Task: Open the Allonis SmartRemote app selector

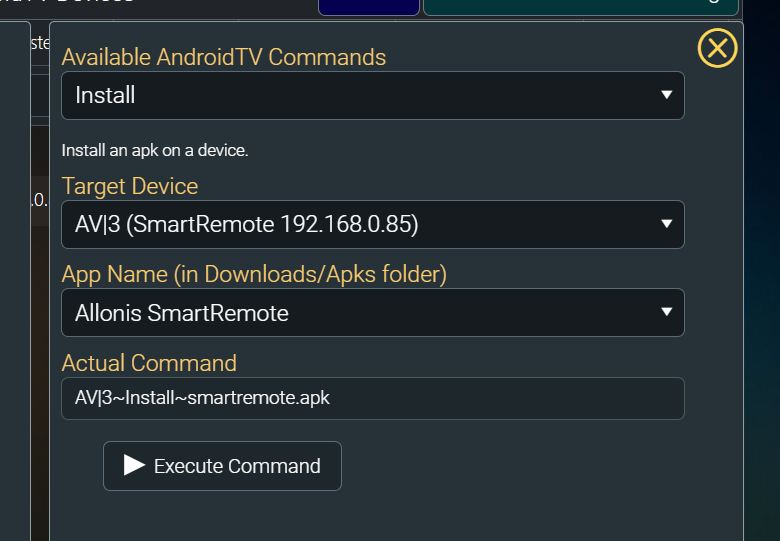Action: pyautogui.click(x=373, y=313)
